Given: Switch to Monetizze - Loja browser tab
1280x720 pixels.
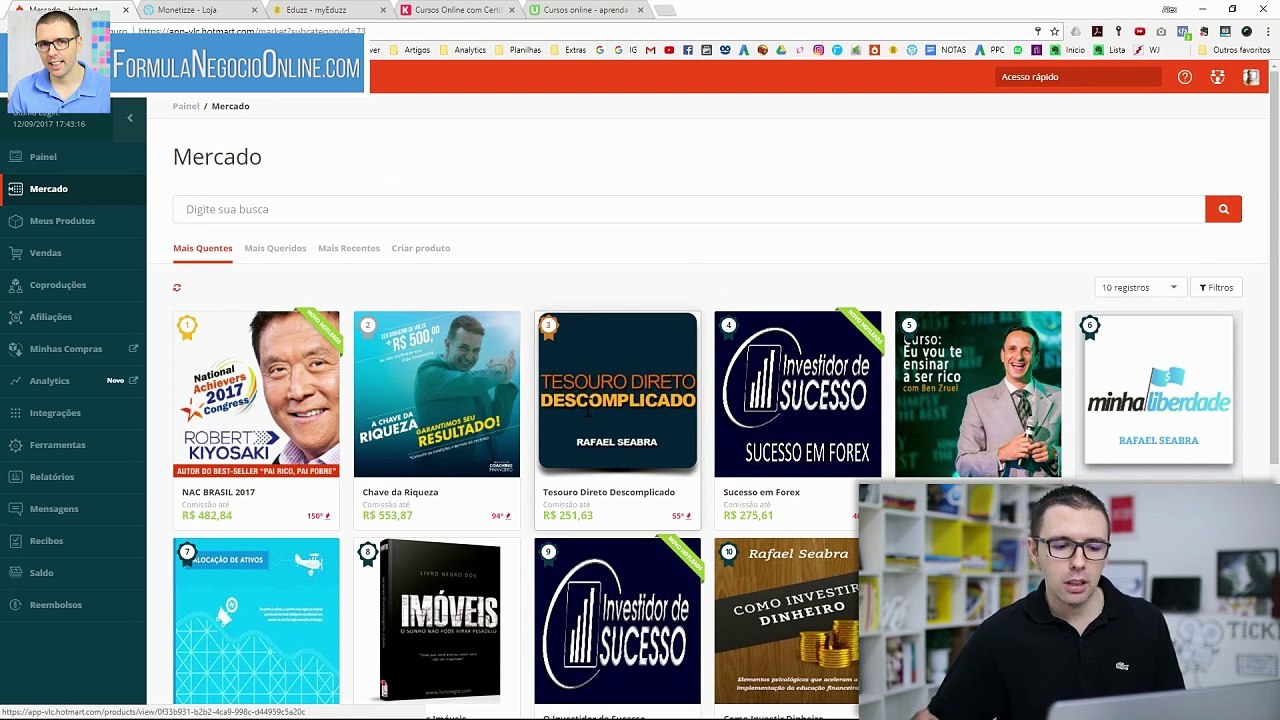Looking at the screenshot, I should (x=198, y=10).
